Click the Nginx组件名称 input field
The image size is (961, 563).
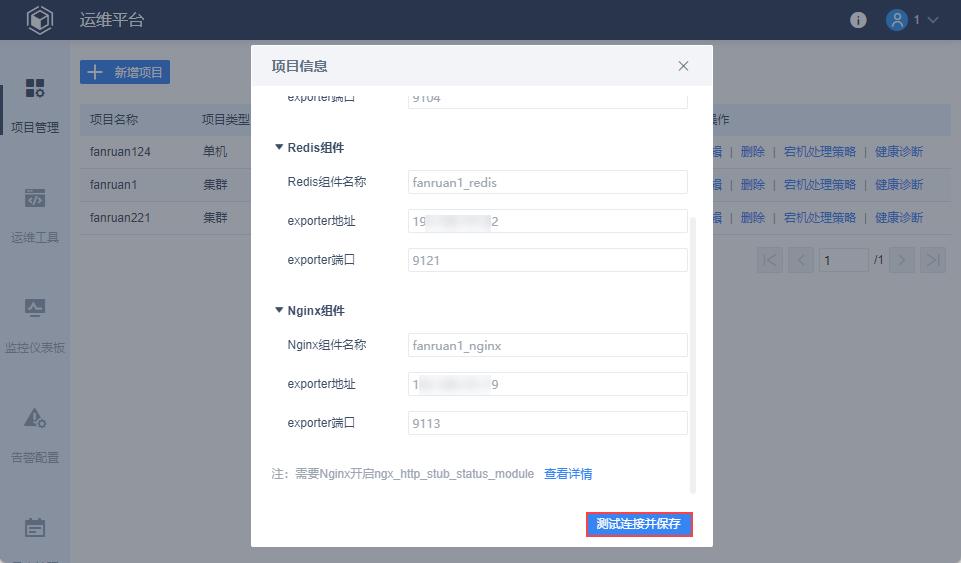(547, 346)
